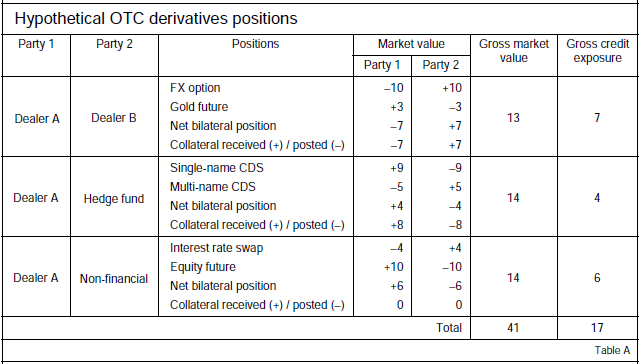Click the 'Positions' column header
The width and height of the screenshot is (640, 364).
[x=256, y=44]
